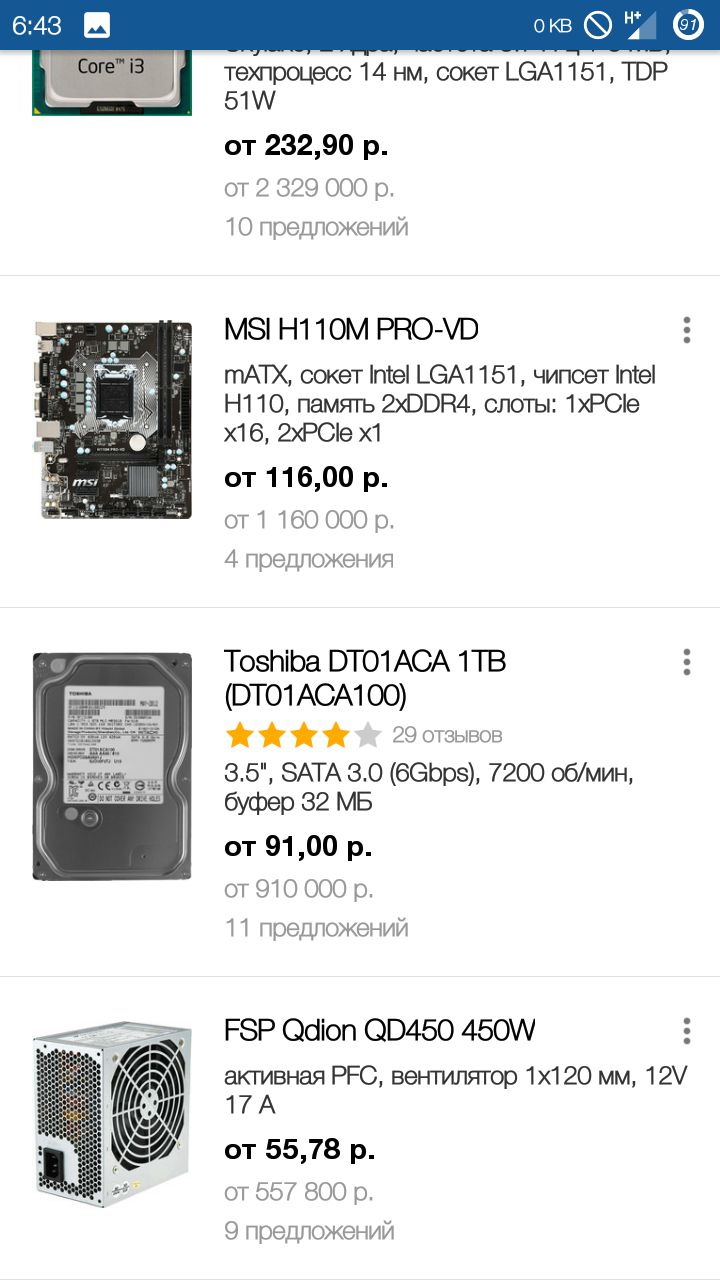This screenshot has height=1280, width=720.
Task: Open options menu for MSI H110M PRO-VD
Action: click(x=686, y=330)
